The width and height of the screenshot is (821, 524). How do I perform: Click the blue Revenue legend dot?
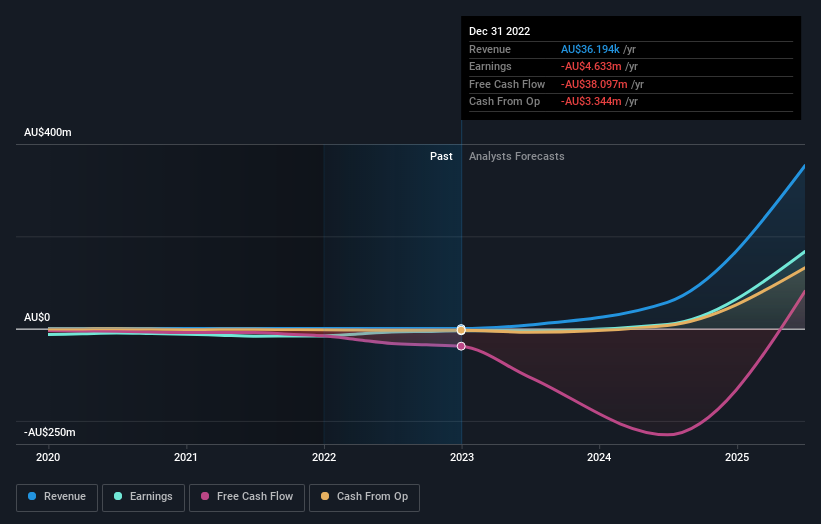[32, 496]
